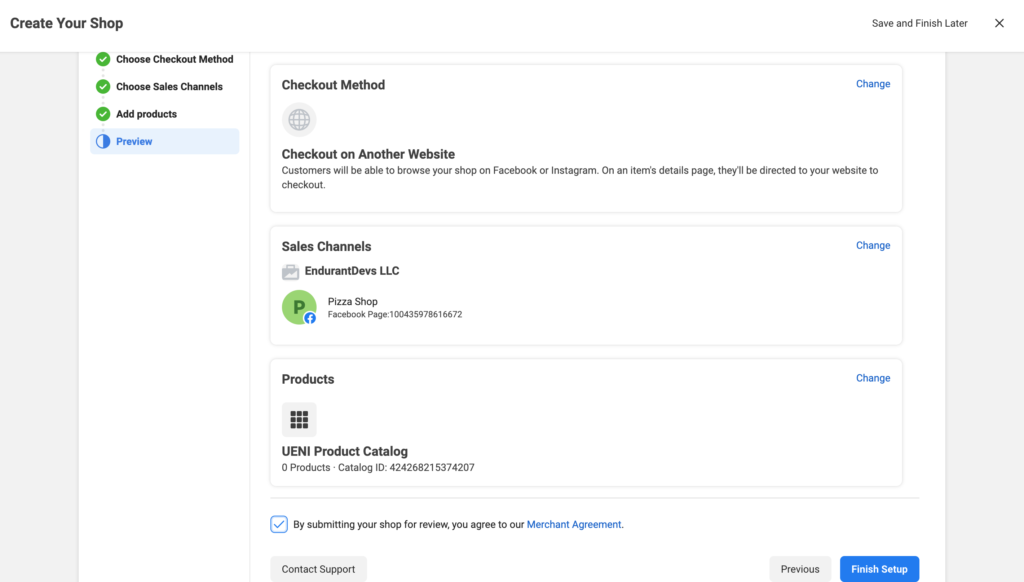The height and width of the screenshot is (582, 1024).
Task: Close the Create Your Shop dialog
Action: pos(999,23)
